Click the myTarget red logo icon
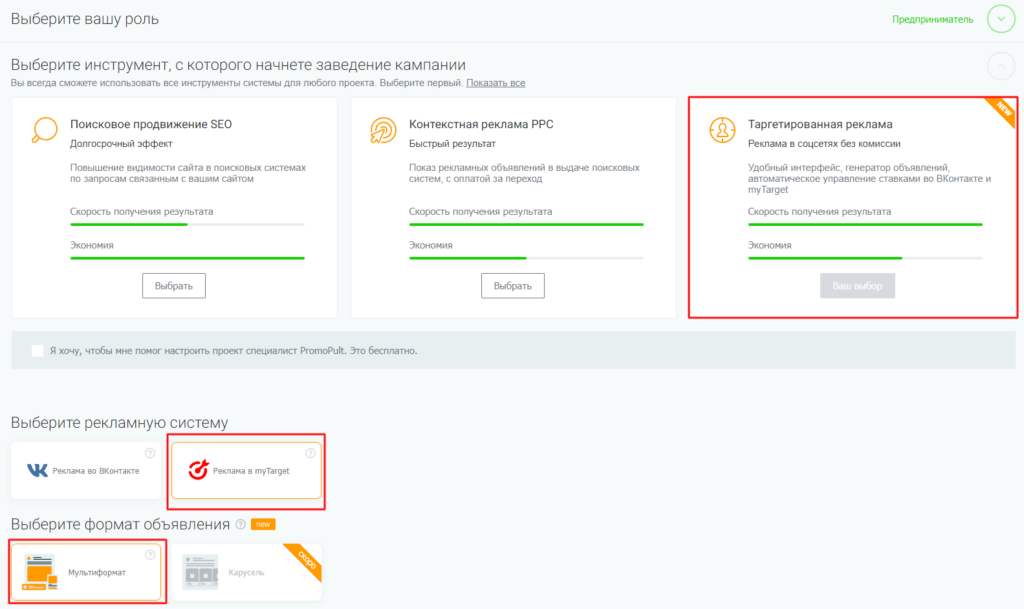 click(x=198, y=469)
